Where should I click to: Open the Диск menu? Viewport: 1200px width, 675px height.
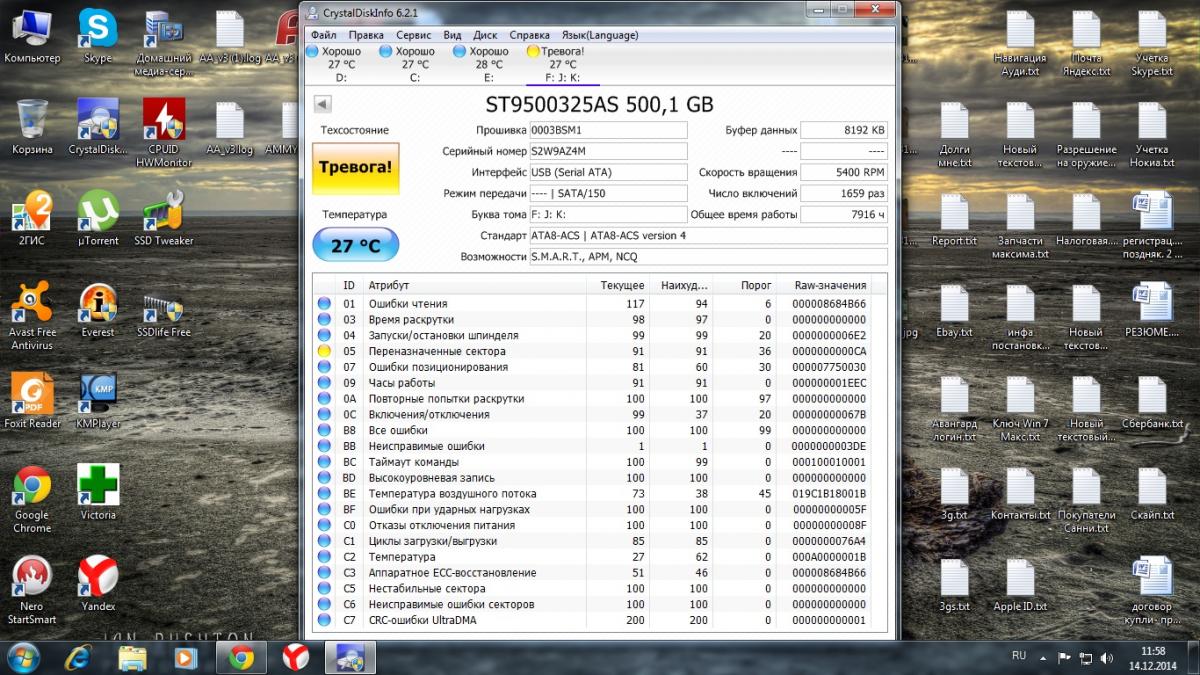coord(485,35)
